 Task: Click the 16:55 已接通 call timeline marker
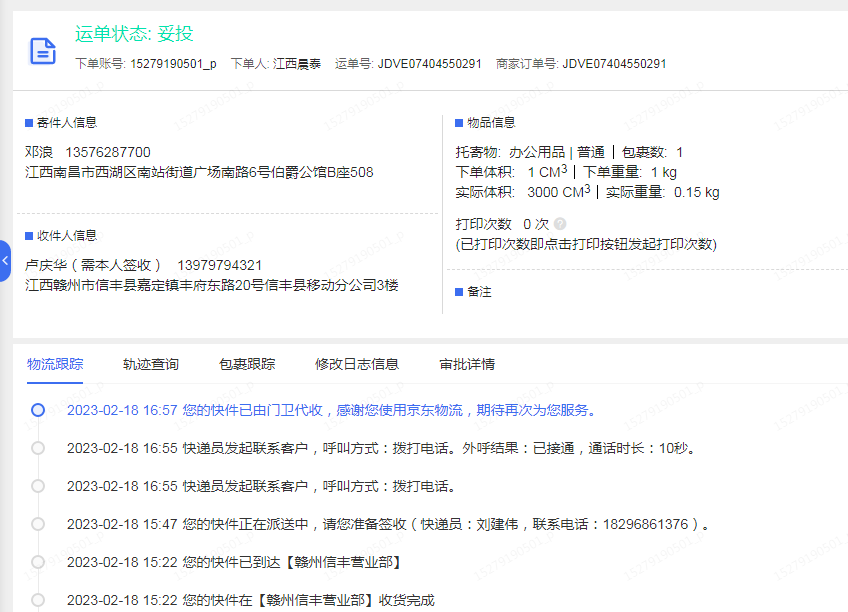click(38, 448)
